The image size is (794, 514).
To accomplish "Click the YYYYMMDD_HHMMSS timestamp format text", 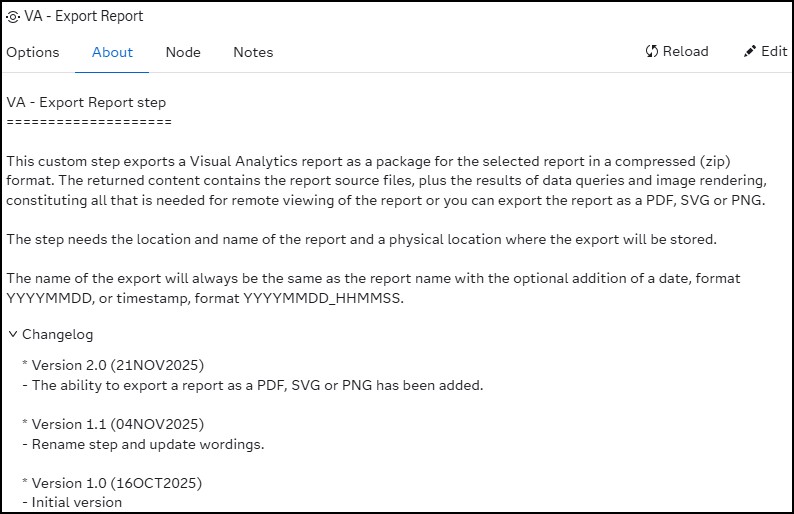I will (x=323, y=298).
